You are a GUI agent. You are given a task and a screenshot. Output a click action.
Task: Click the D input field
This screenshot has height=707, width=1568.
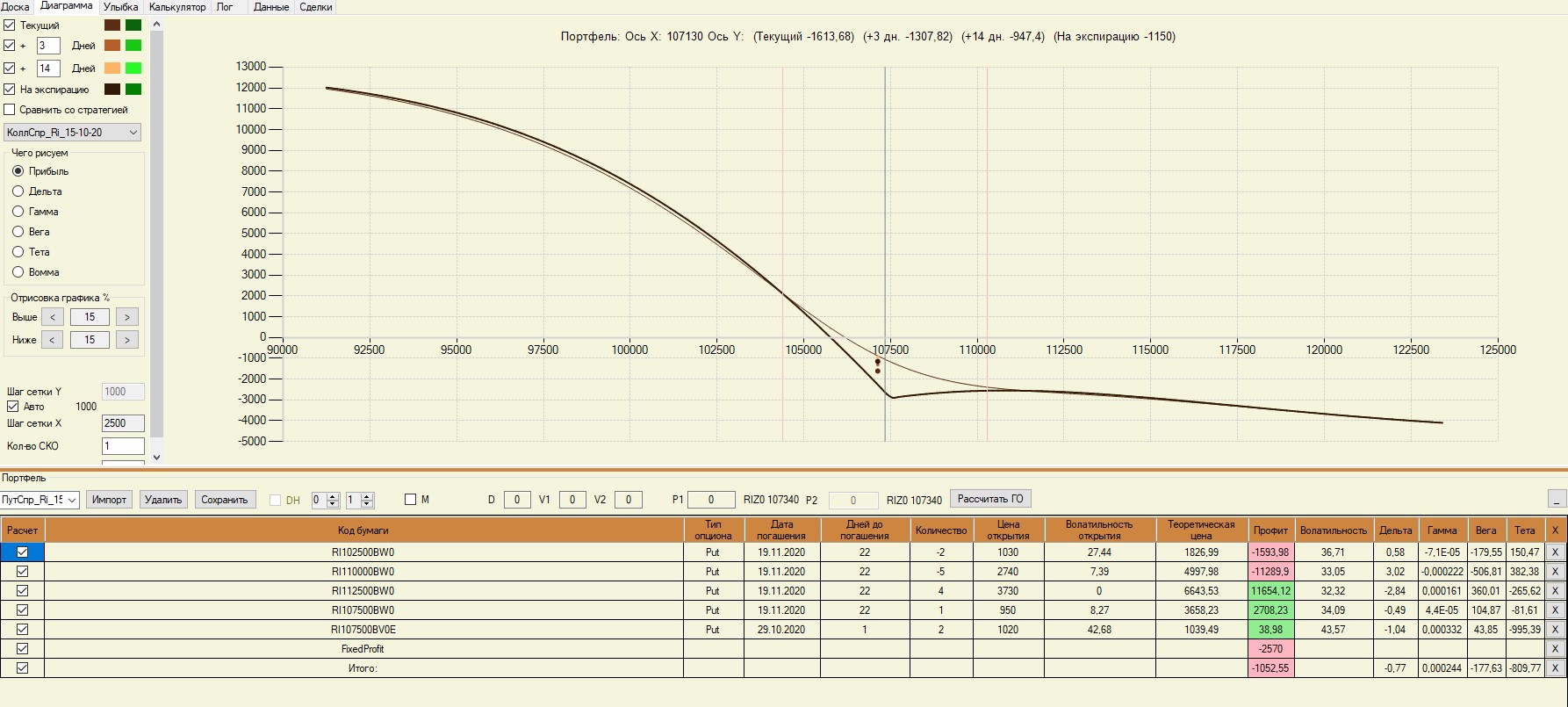coord(517,500)
